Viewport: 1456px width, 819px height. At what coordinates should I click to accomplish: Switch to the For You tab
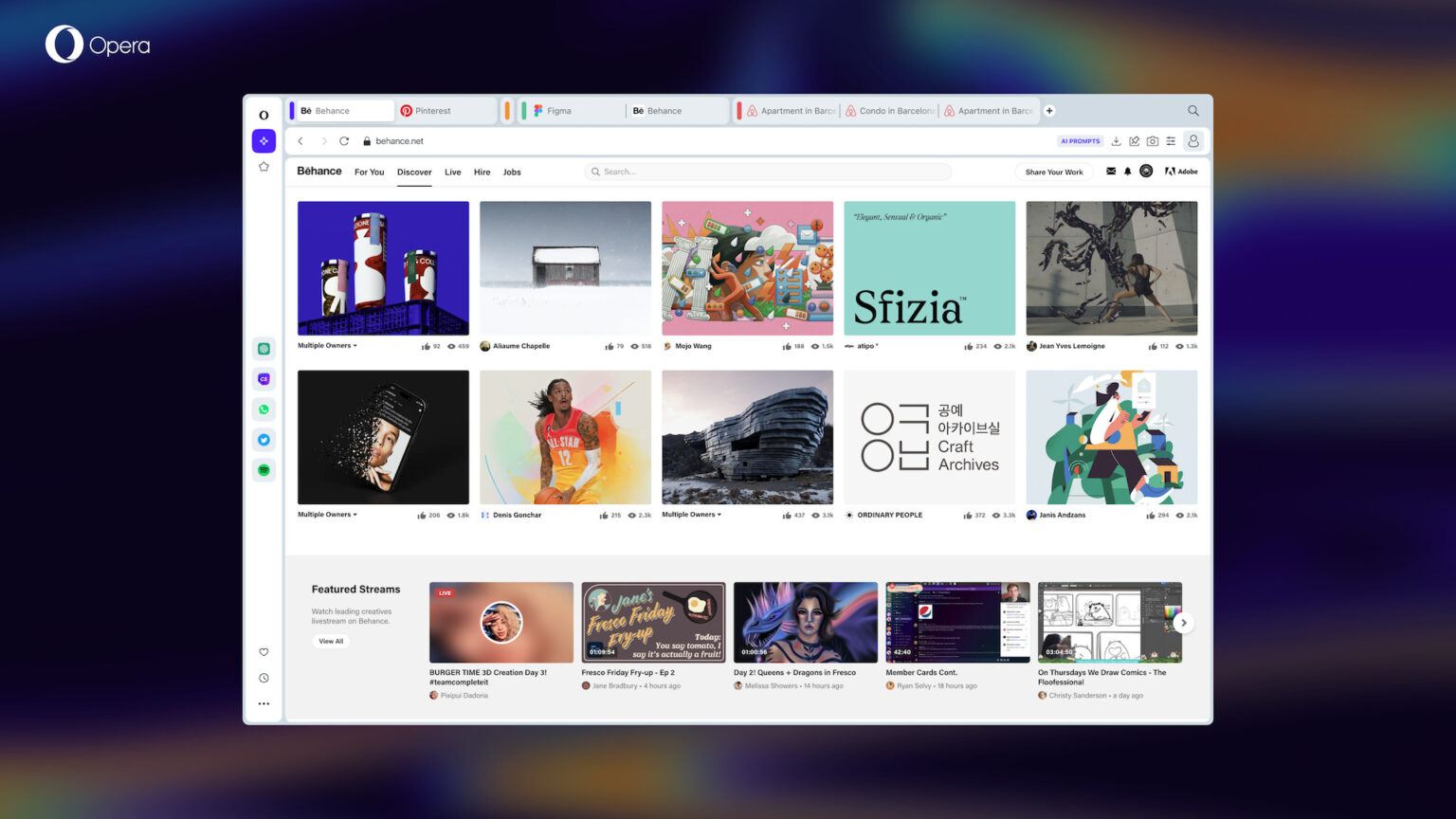369,172
